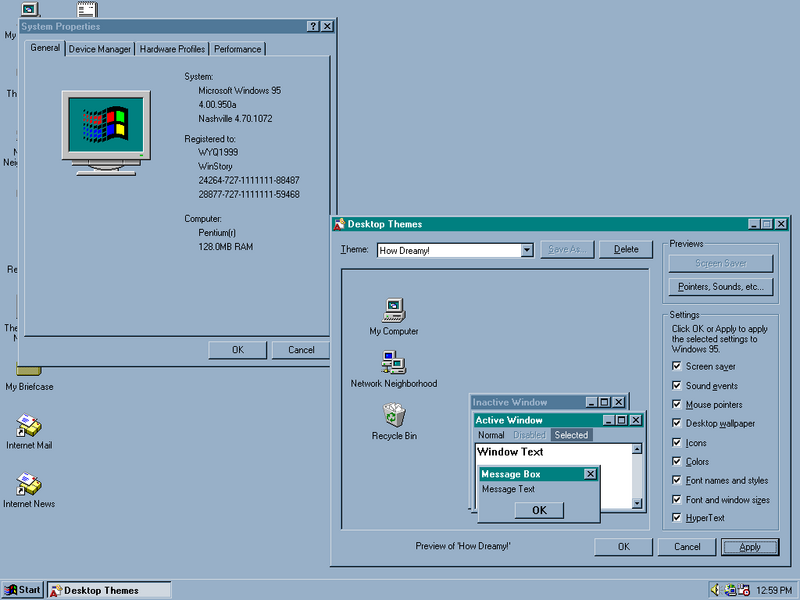Click the Pointers, Sounds, etc. button

pyautogui.click(x=720, y=287)
